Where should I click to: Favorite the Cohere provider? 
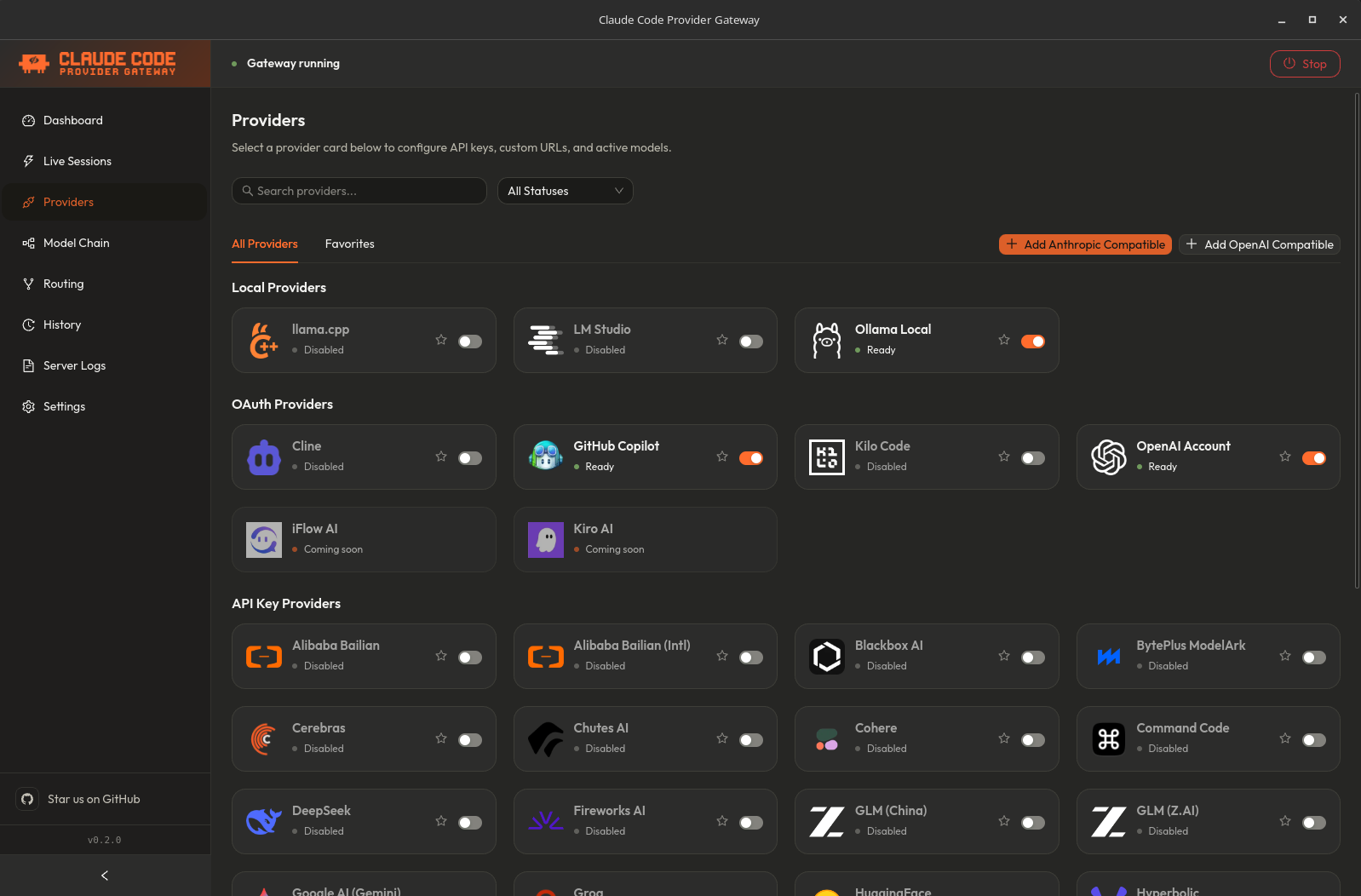[x=1004, y=738]
